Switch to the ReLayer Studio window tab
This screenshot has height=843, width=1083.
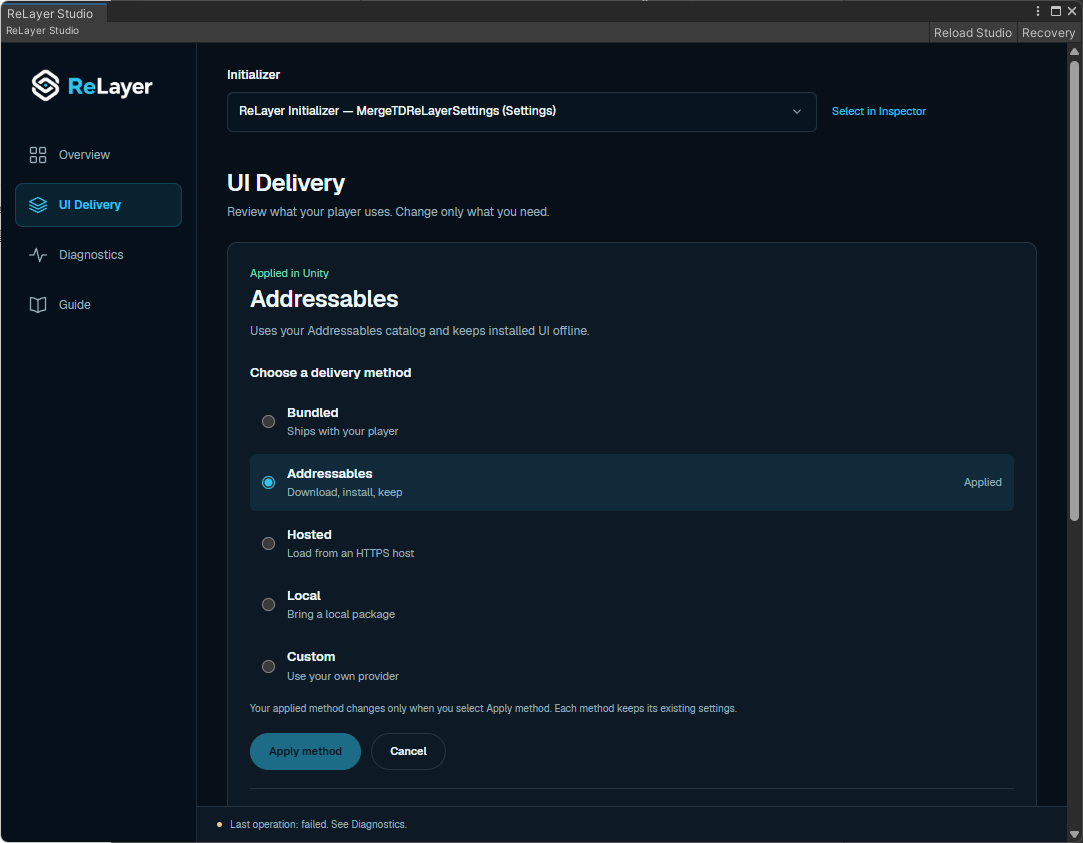(x=54, y=13)
